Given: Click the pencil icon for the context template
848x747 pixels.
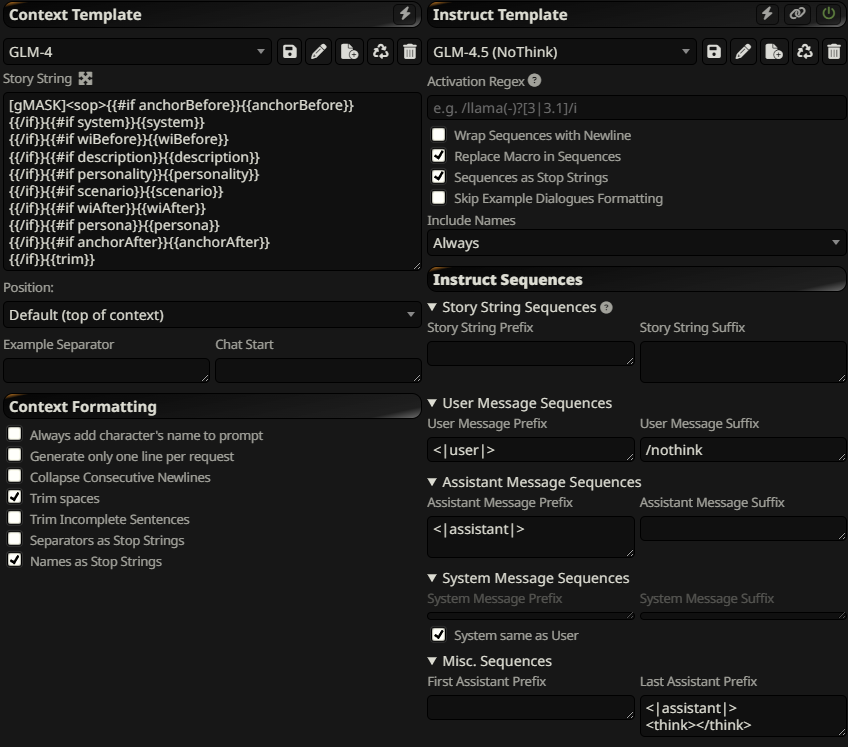Looking at the screenshot, I should click(x=319, y=52).
